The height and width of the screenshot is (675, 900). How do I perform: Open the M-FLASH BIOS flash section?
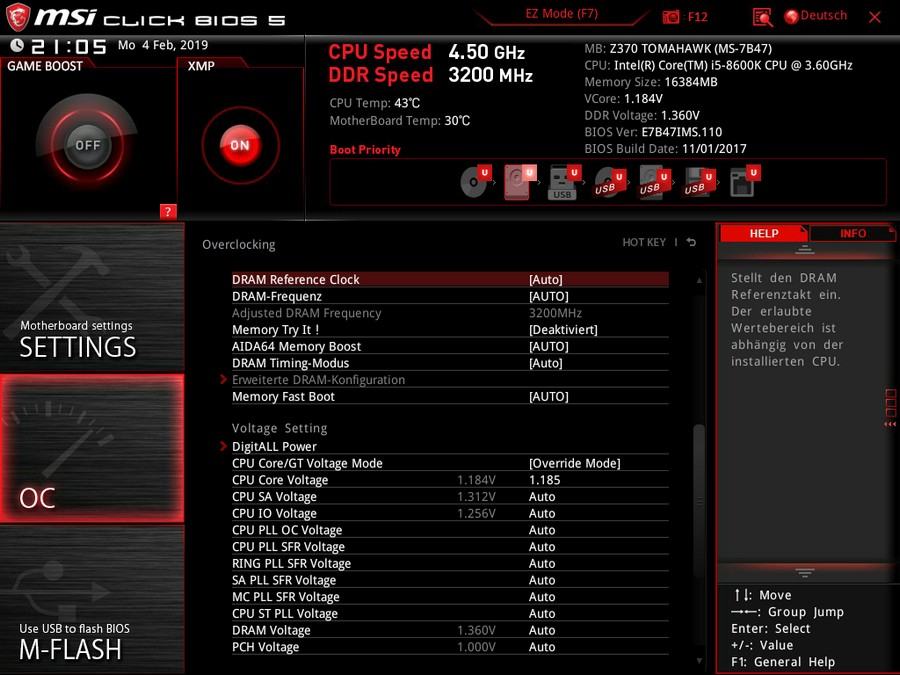tap(92, 599)
